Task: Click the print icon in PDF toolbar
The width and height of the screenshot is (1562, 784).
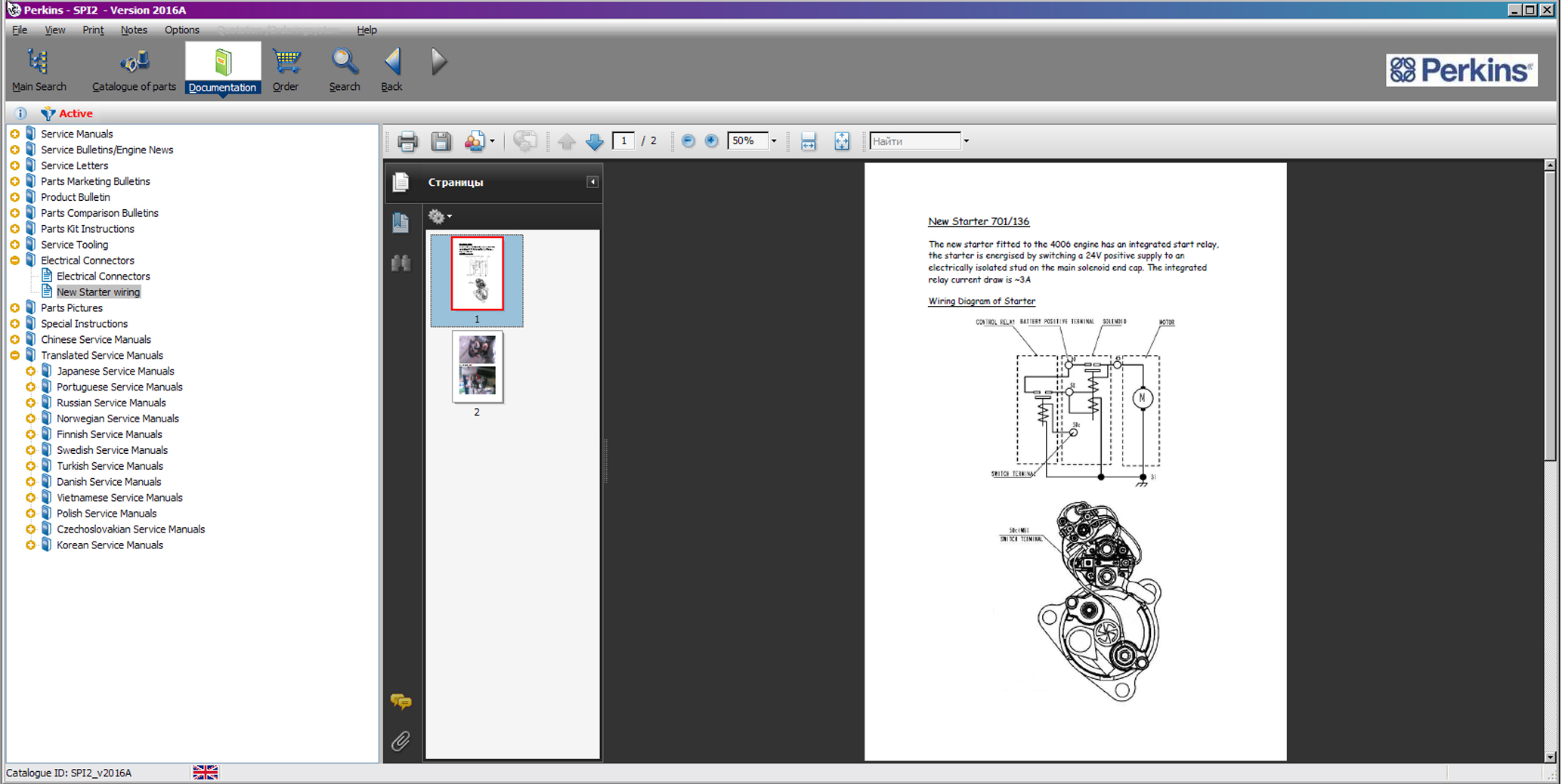Action: point(407,141)
